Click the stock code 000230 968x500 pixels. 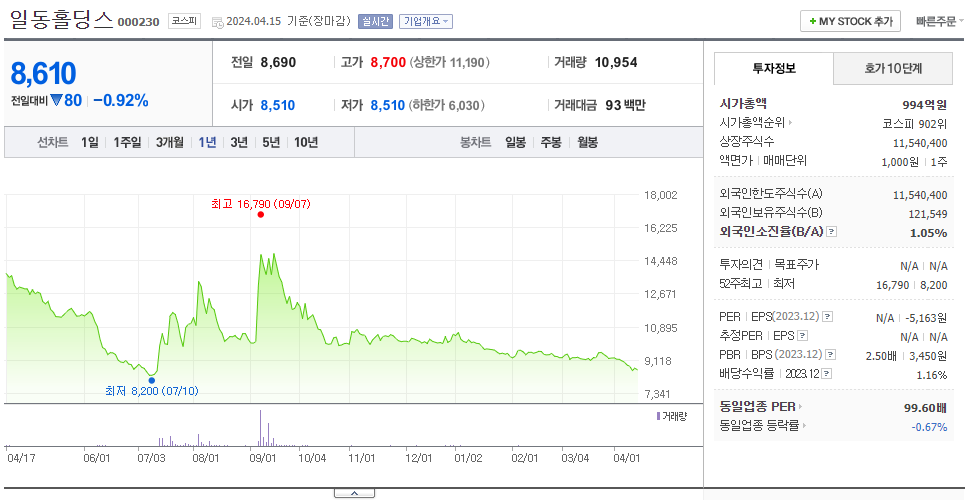pyautogui.click(x=138, y=22)
